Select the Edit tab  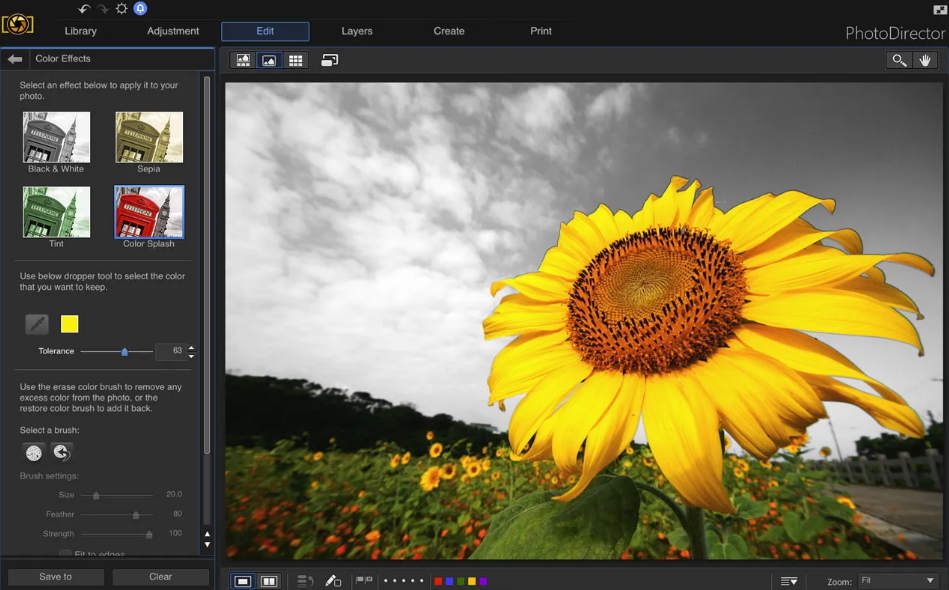click(265, 31)
